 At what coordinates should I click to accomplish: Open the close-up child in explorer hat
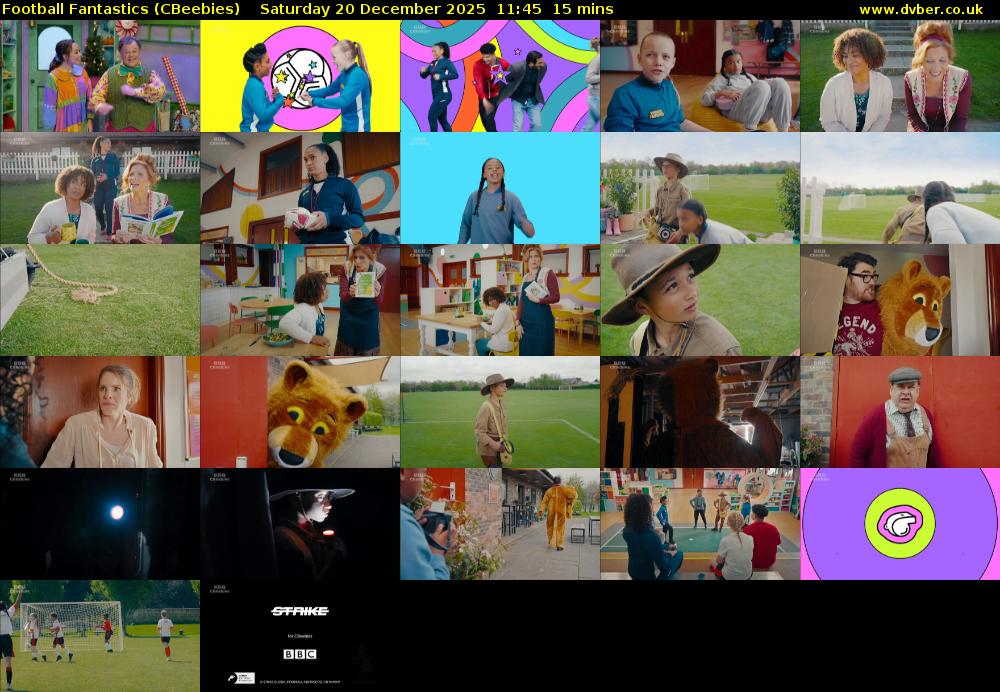[x=700, y=300]
